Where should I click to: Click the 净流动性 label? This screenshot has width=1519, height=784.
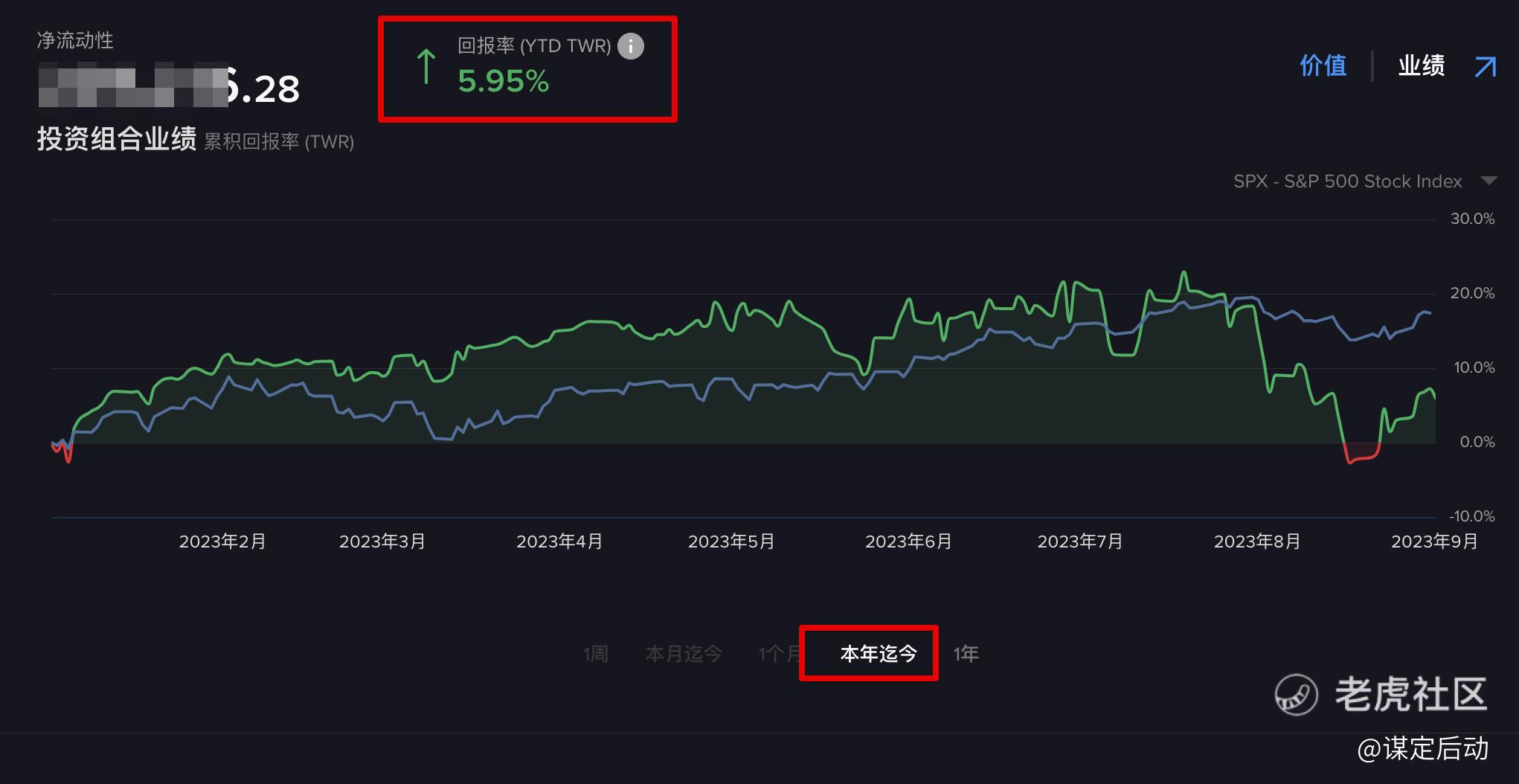point(75,40)
